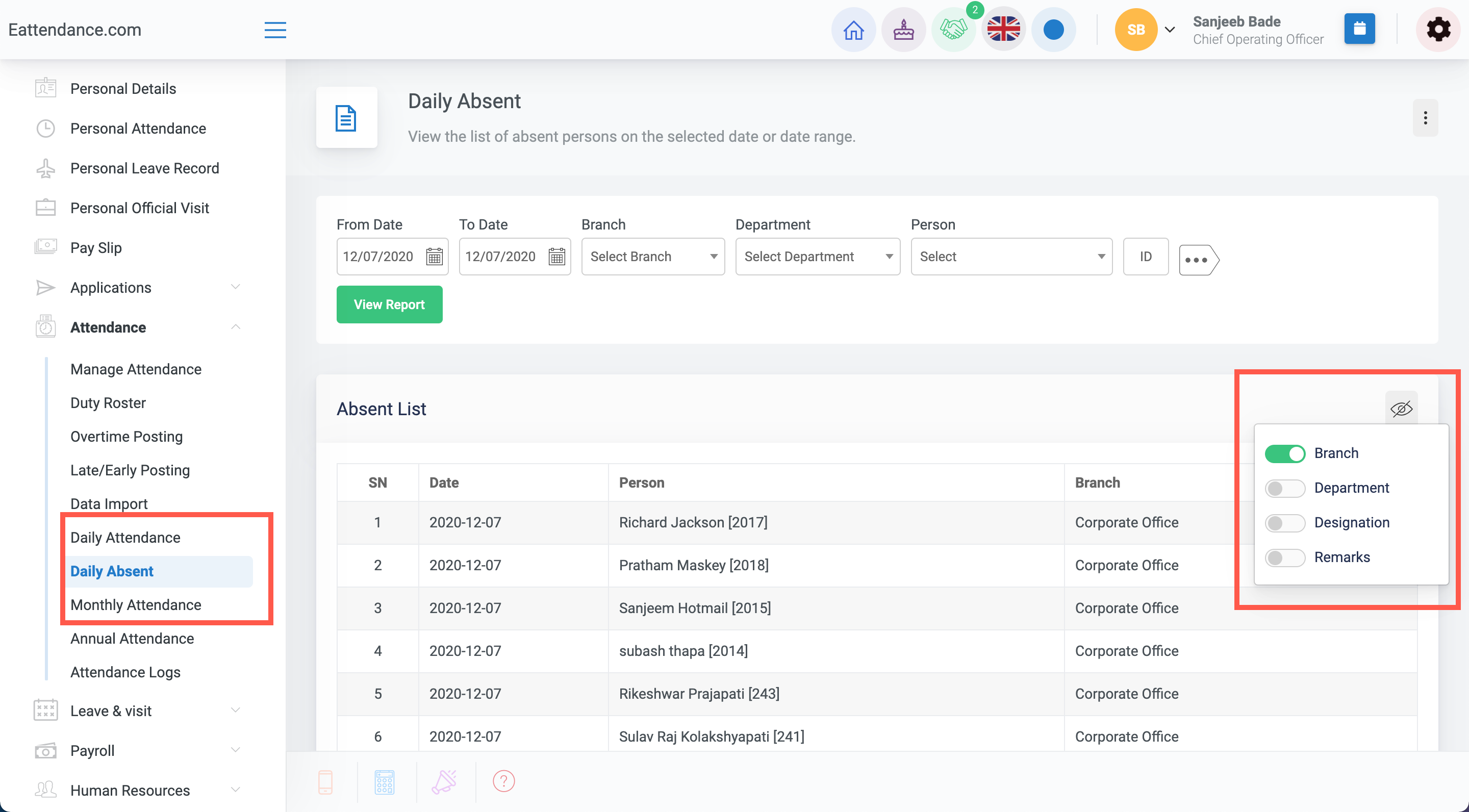Change language via UK flag icon
The height and width of the screenshot is (812, 1469).
[x=1004, y=30]
